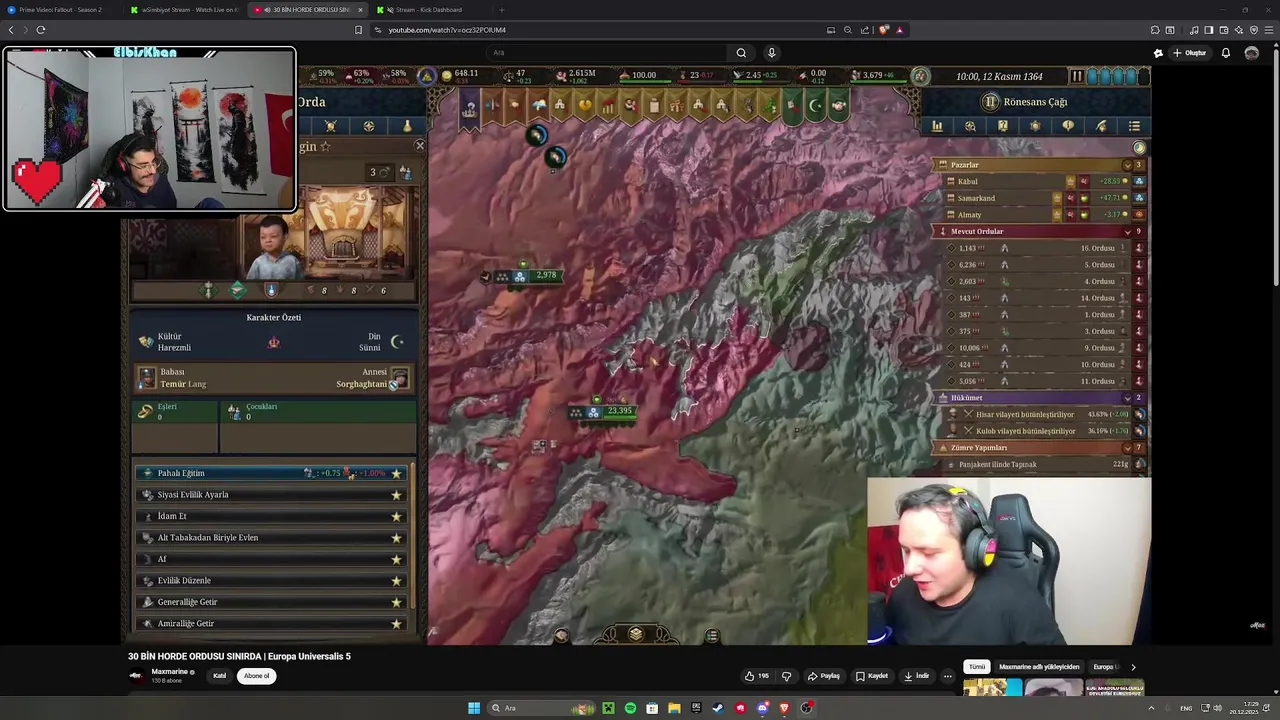Click the manpower value 3,679
The width and height of the screenshot is (1280, 720).
click(872, 75)
